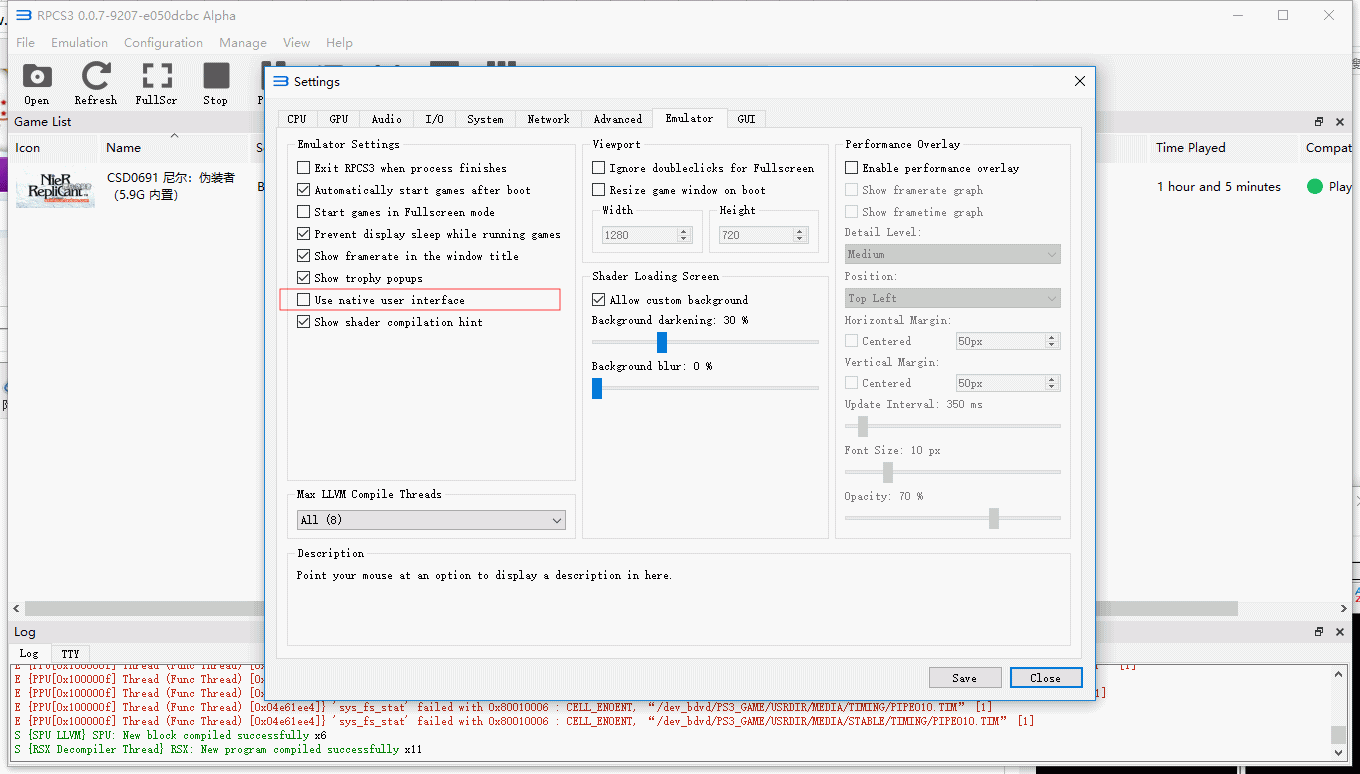Float the Game List panel
1360x774 pixels.
pos(1319,122)
